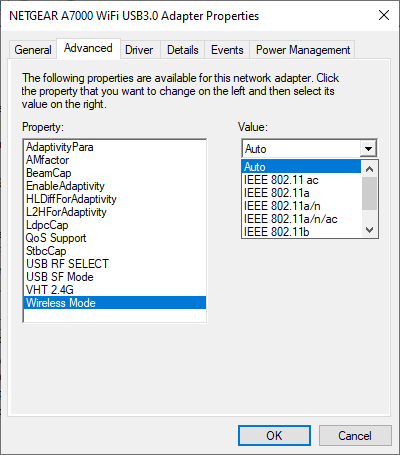Choose Auto in the dropdown list

[x=301, y=167]
